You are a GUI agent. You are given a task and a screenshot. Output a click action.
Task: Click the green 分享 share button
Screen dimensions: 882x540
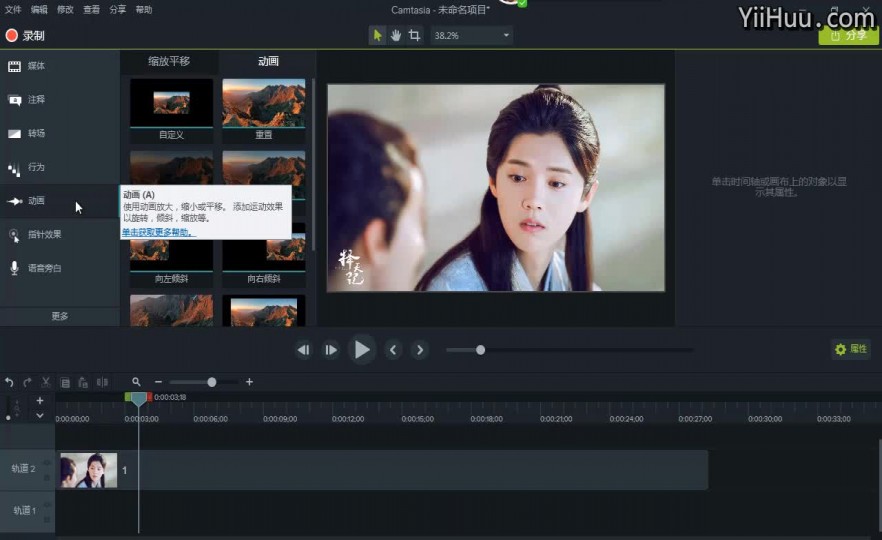pyautogui.click(x=848, y=35)
